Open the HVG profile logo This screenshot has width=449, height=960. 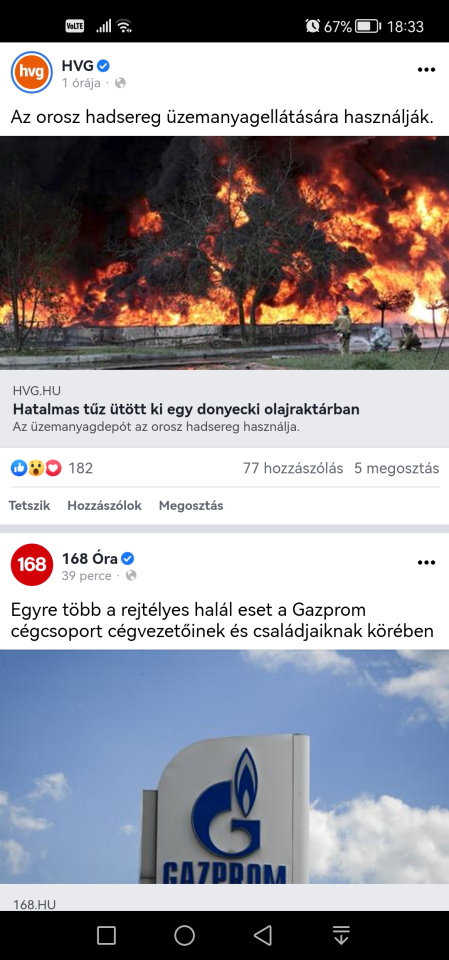(32, 72)
